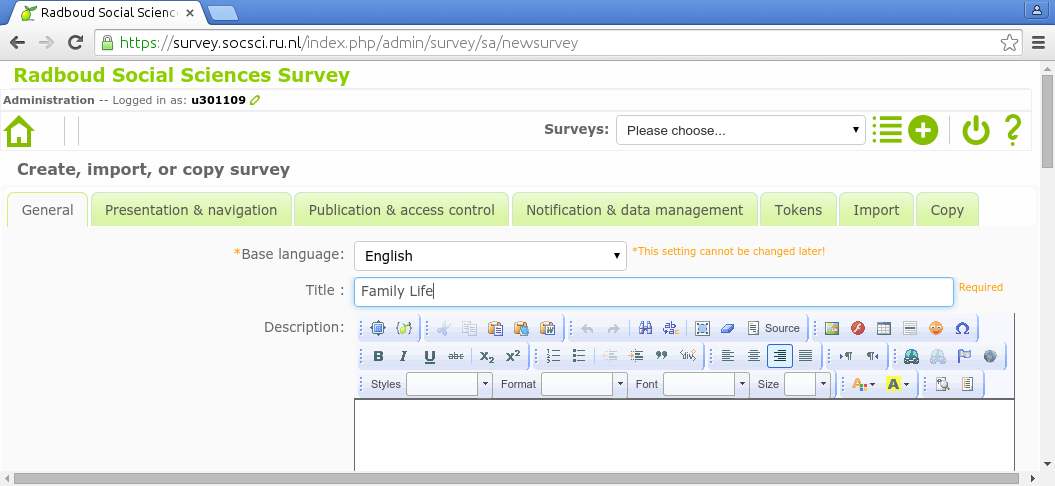Click the green home icon
The height and width of the screenshot is (486, 1055).
(x=19, y=131)
